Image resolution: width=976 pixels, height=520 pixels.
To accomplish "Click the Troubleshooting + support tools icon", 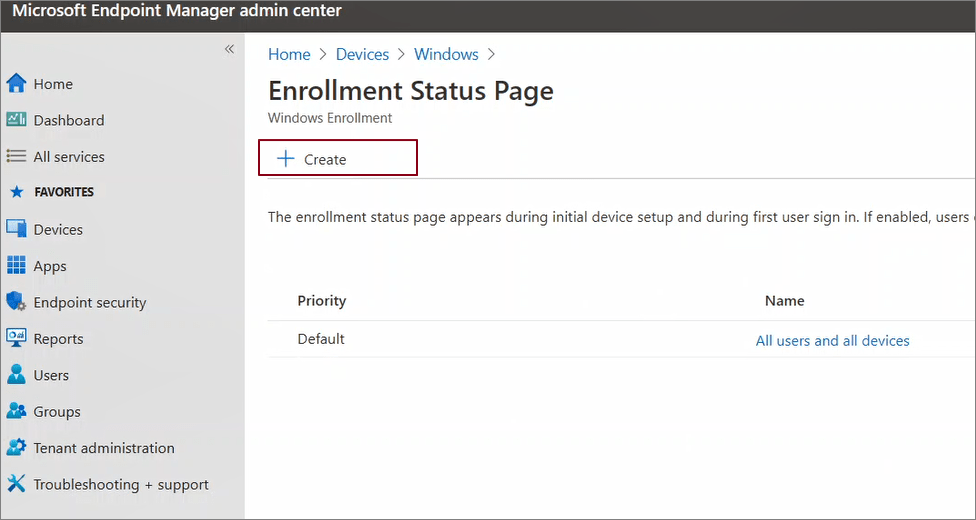I will tap(16, 484).
